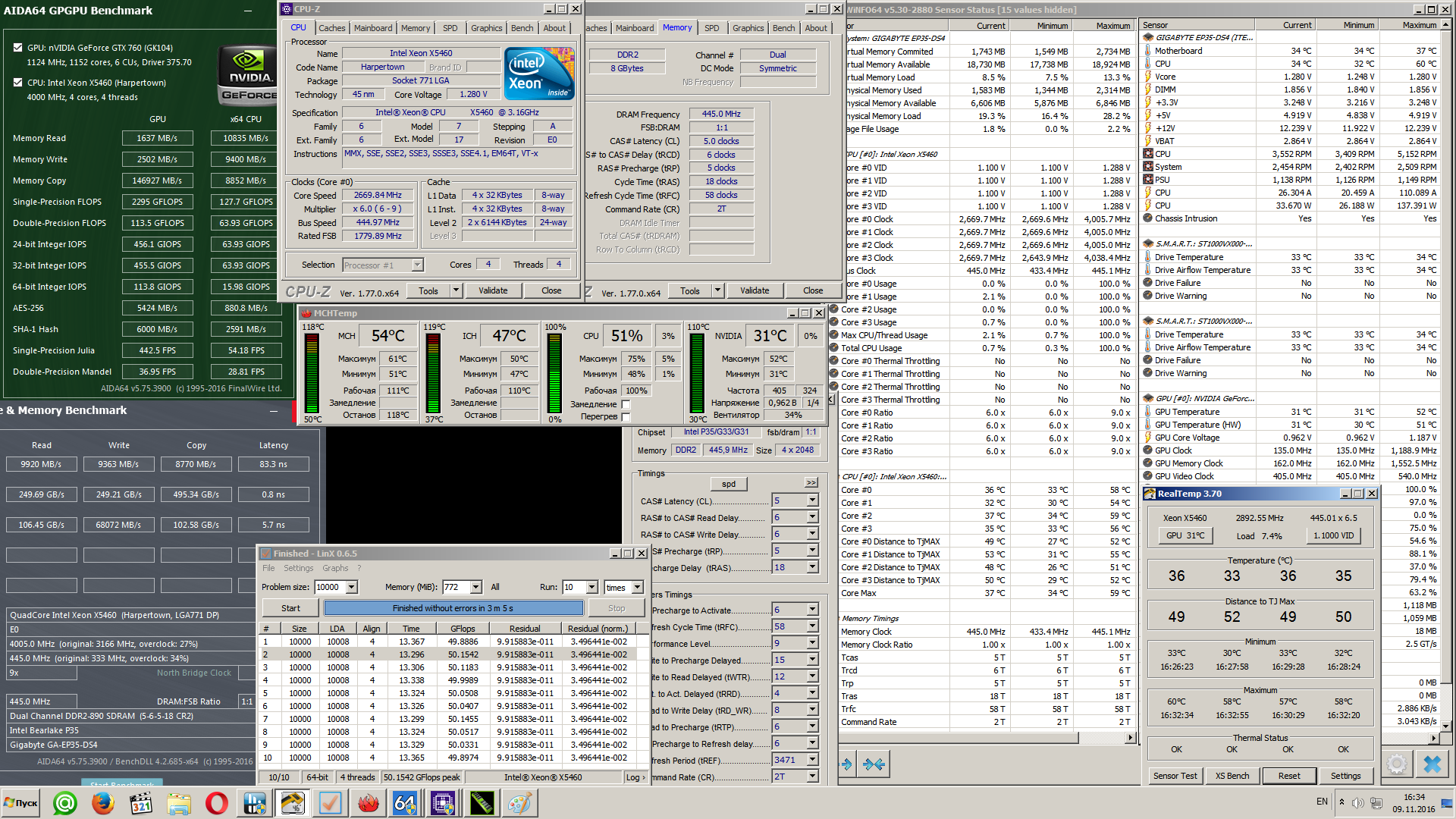The image size is (1456, 819).
Task: Click the HWiNFO collapse arrows icon
Action: pyautogui.click(x=874, y=764)
